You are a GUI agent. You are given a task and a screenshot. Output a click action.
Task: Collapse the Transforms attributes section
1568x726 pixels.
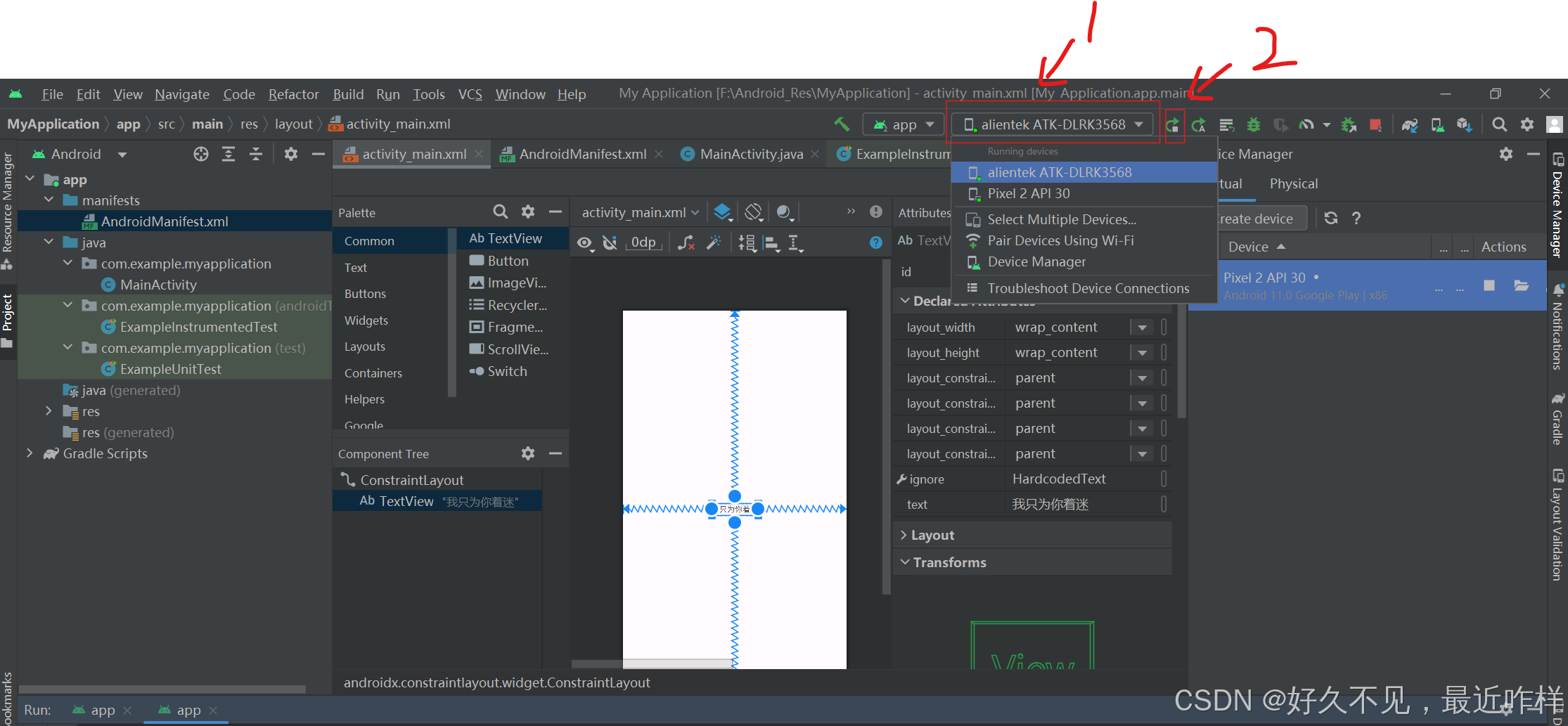(905, 562)
